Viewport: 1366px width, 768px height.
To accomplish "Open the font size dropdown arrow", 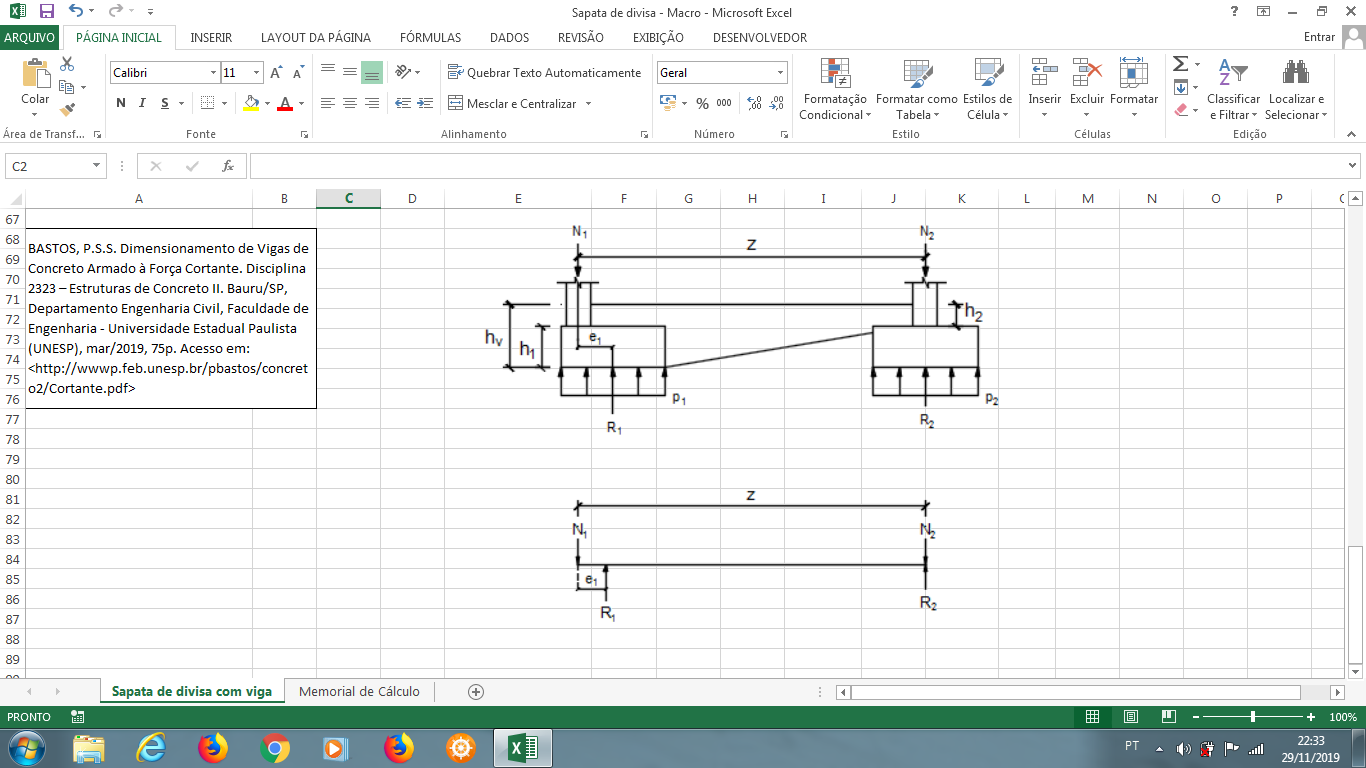I will click(x=257, y=73).
